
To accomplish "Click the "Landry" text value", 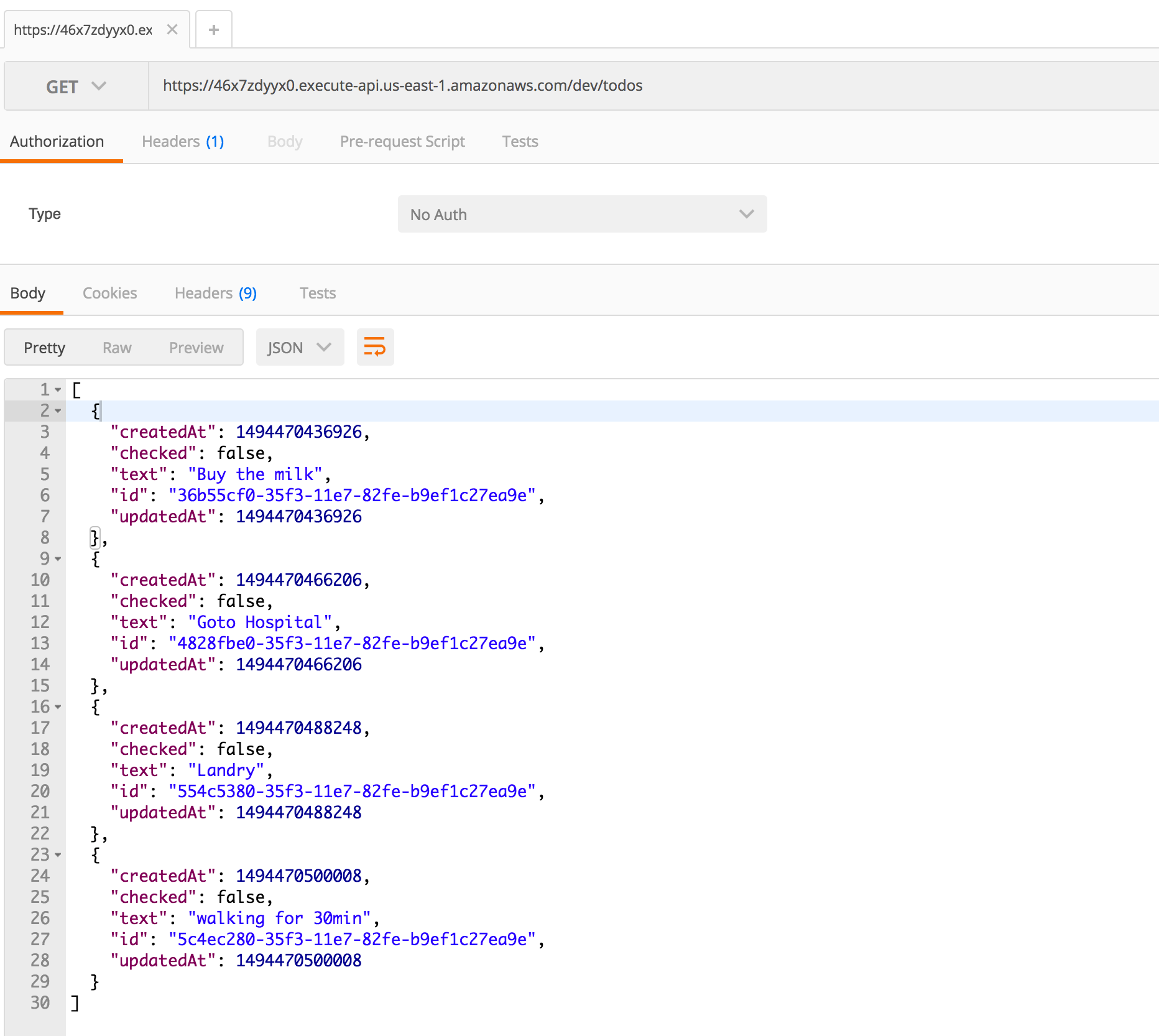I will [x=226, y=770].
